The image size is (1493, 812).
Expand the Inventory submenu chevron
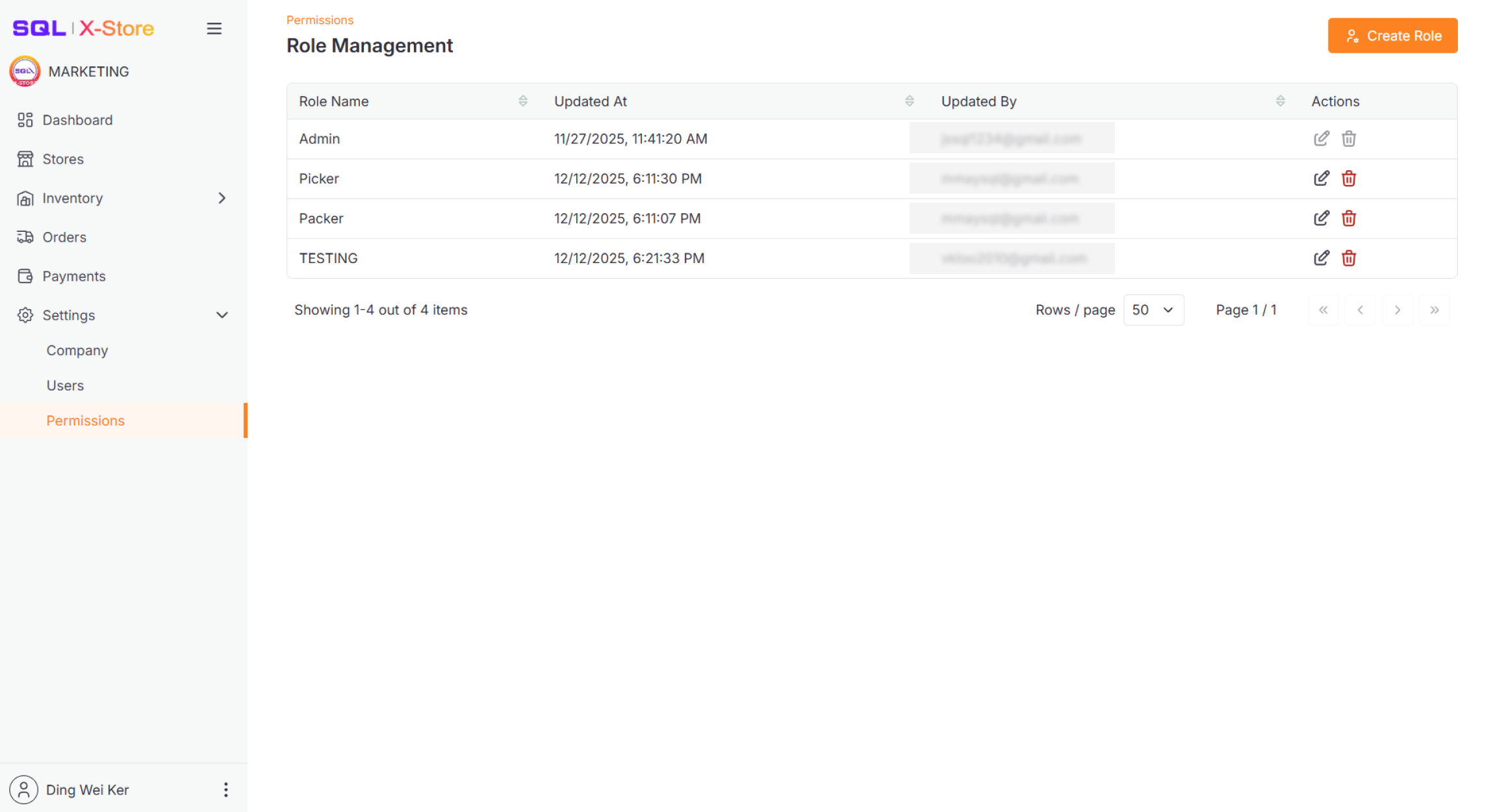click(x=222, y=197)
